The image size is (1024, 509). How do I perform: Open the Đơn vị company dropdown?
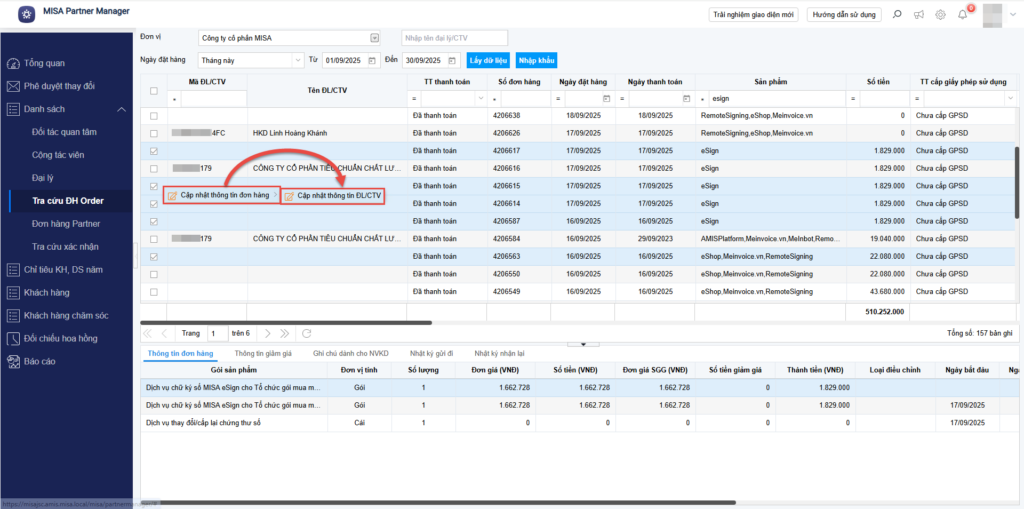[375, 38]
